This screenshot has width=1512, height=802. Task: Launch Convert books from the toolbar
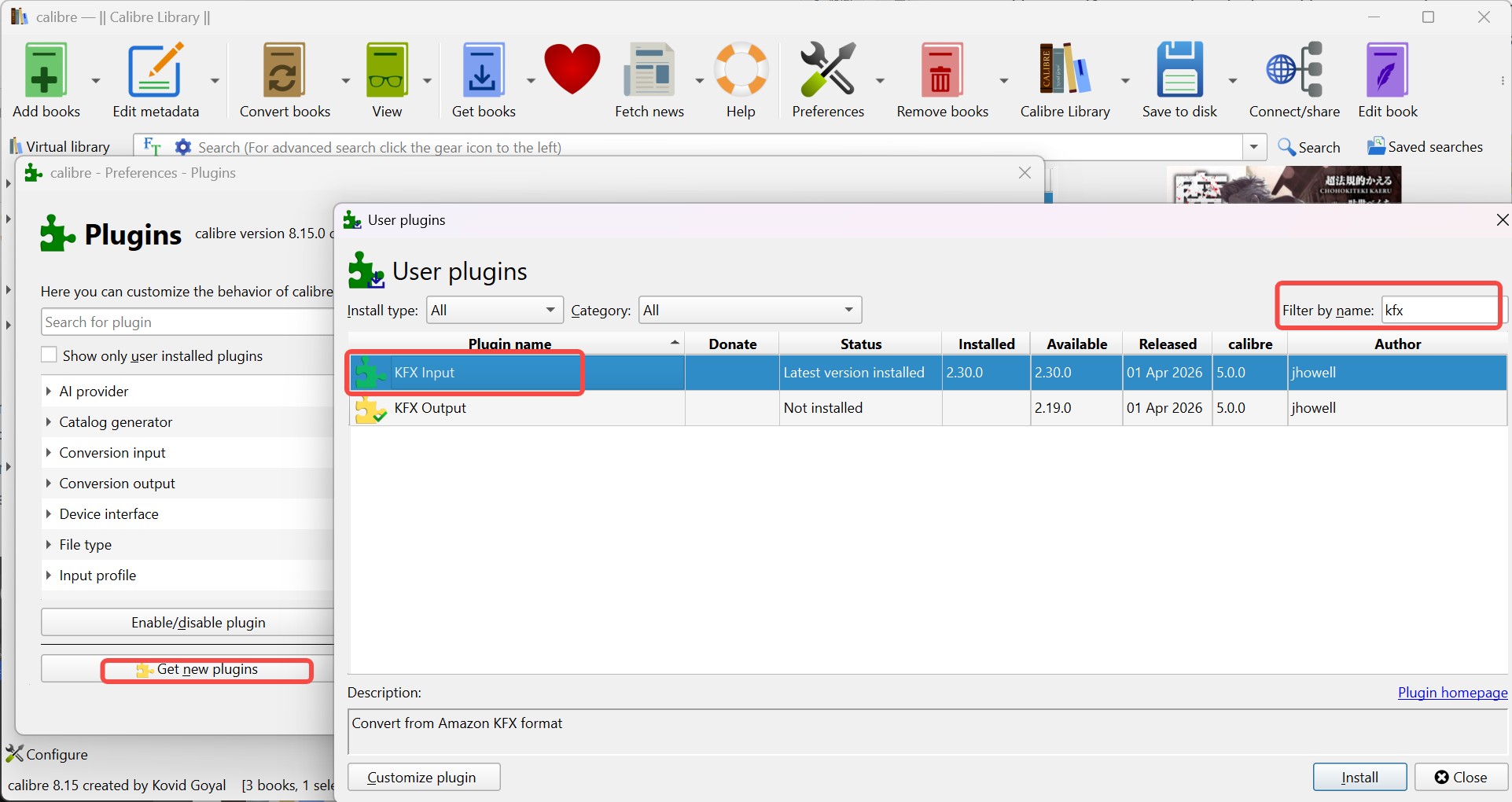(285, 71)
